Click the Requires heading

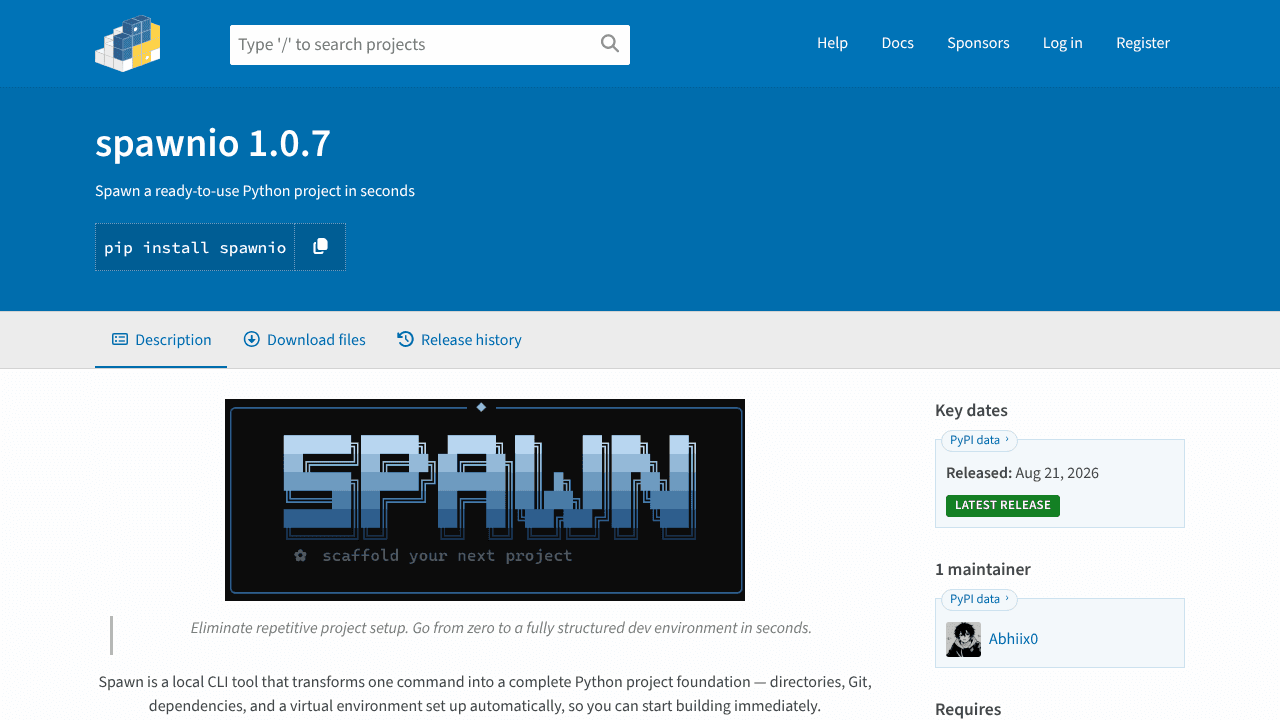(x=968, y=710)
